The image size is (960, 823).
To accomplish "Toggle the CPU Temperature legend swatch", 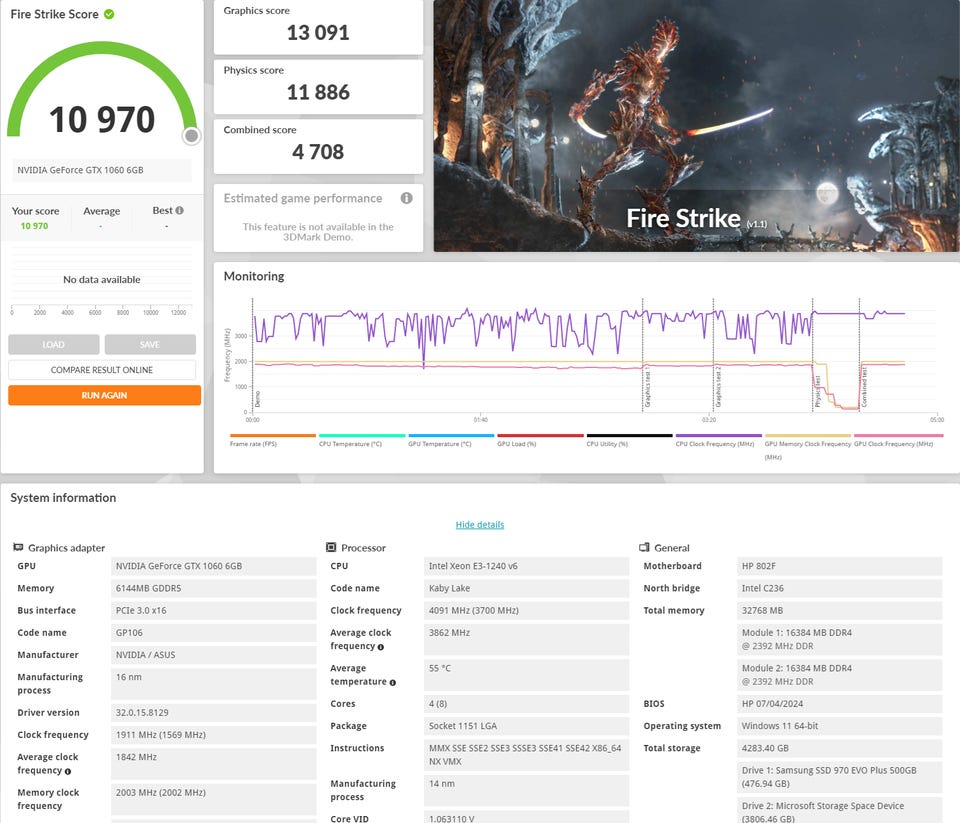I will pos(362,435).
